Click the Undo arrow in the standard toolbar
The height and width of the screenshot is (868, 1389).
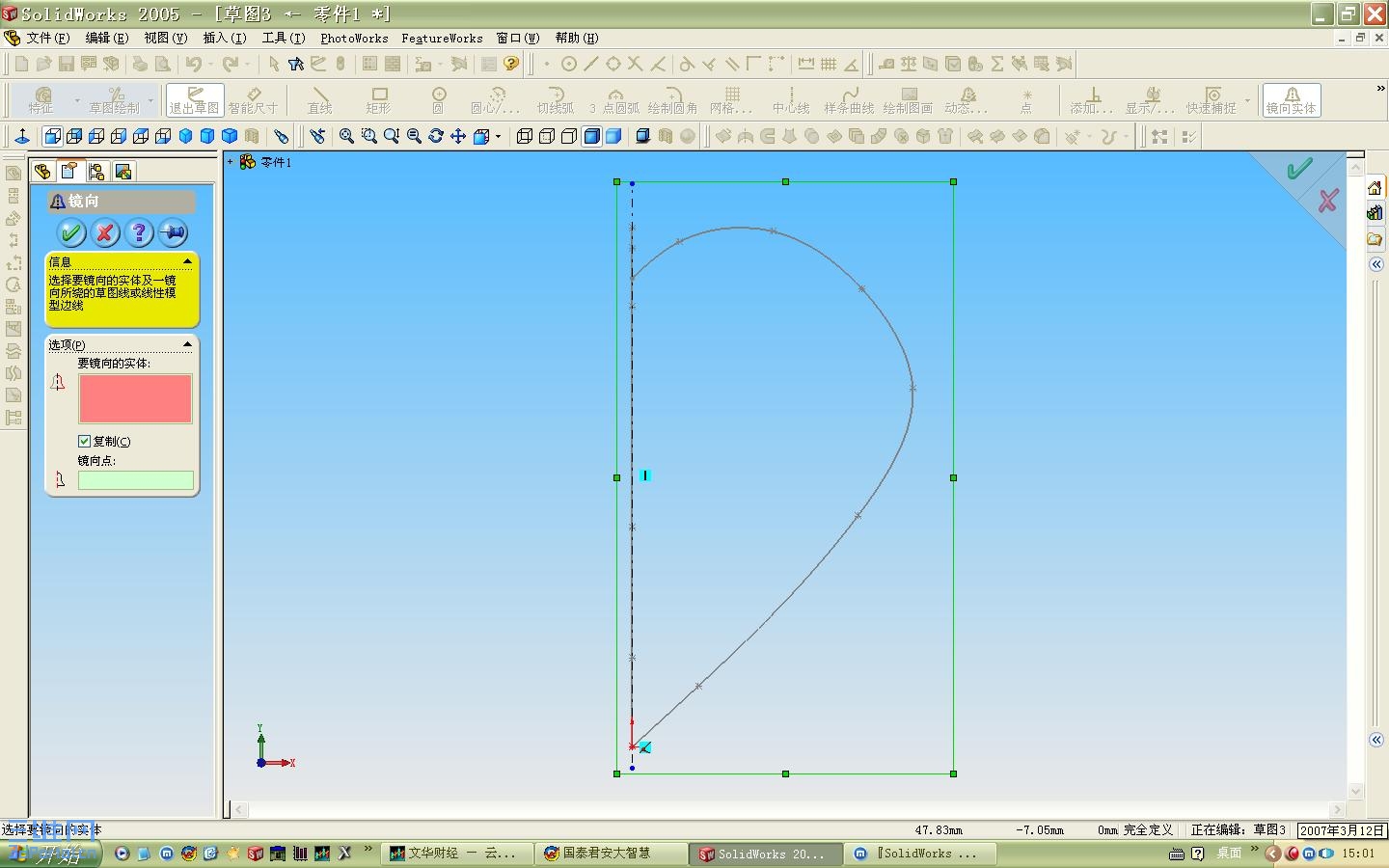[194, 64]
